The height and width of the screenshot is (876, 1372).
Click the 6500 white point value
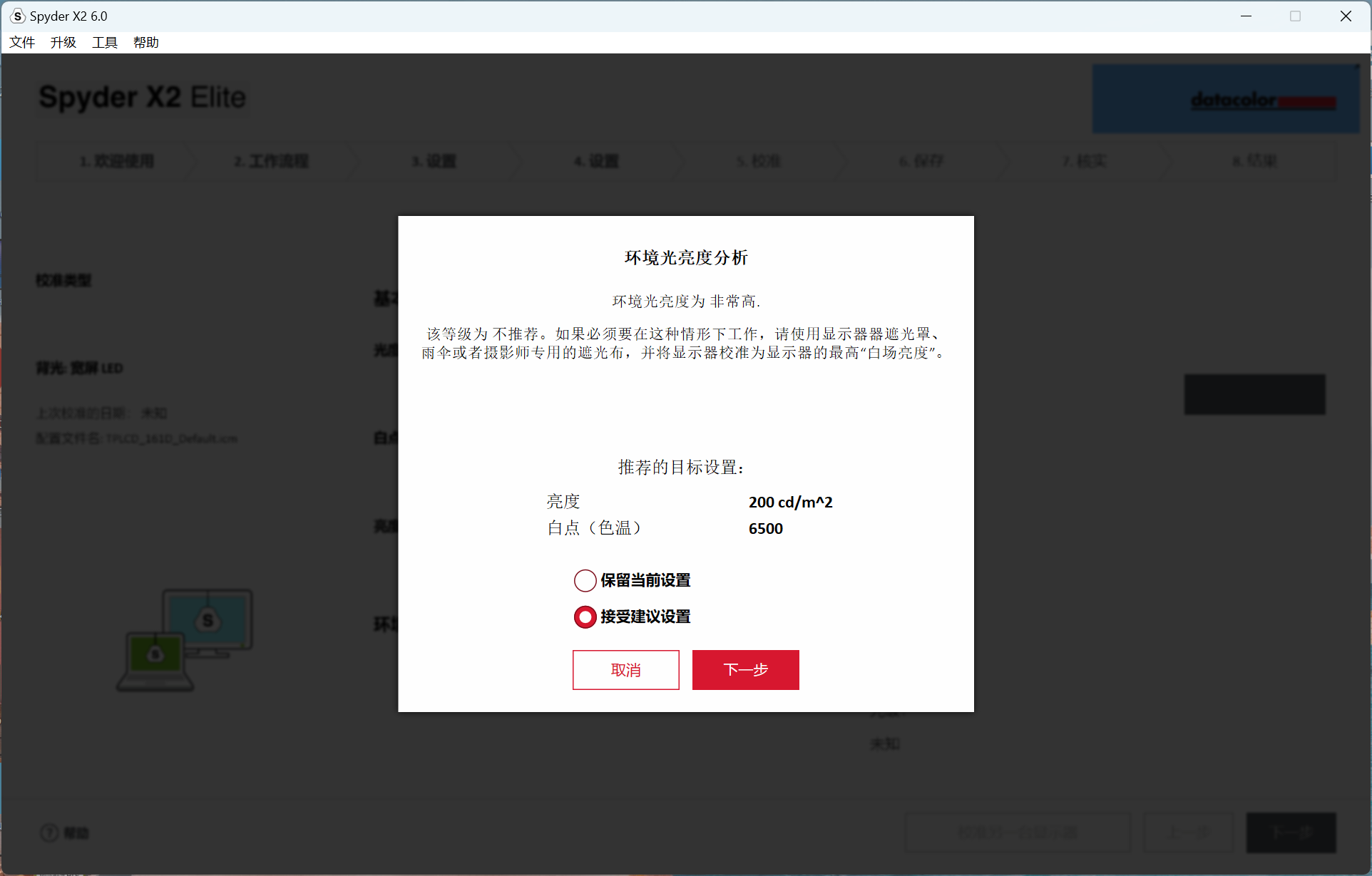point(765,528)
